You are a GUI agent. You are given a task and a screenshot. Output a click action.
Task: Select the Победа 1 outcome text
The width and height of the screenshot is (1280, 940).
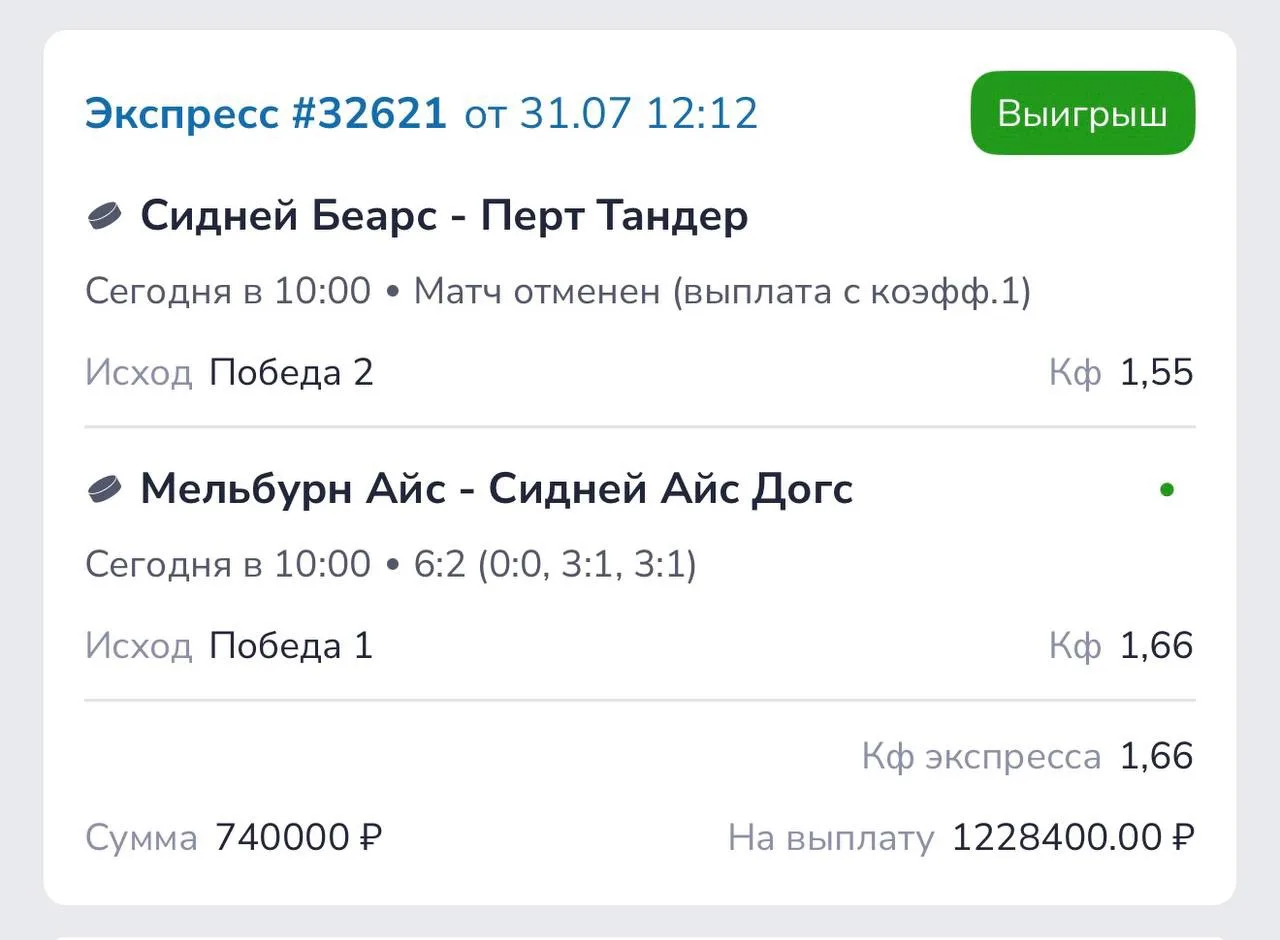click(x=291, y=646)
